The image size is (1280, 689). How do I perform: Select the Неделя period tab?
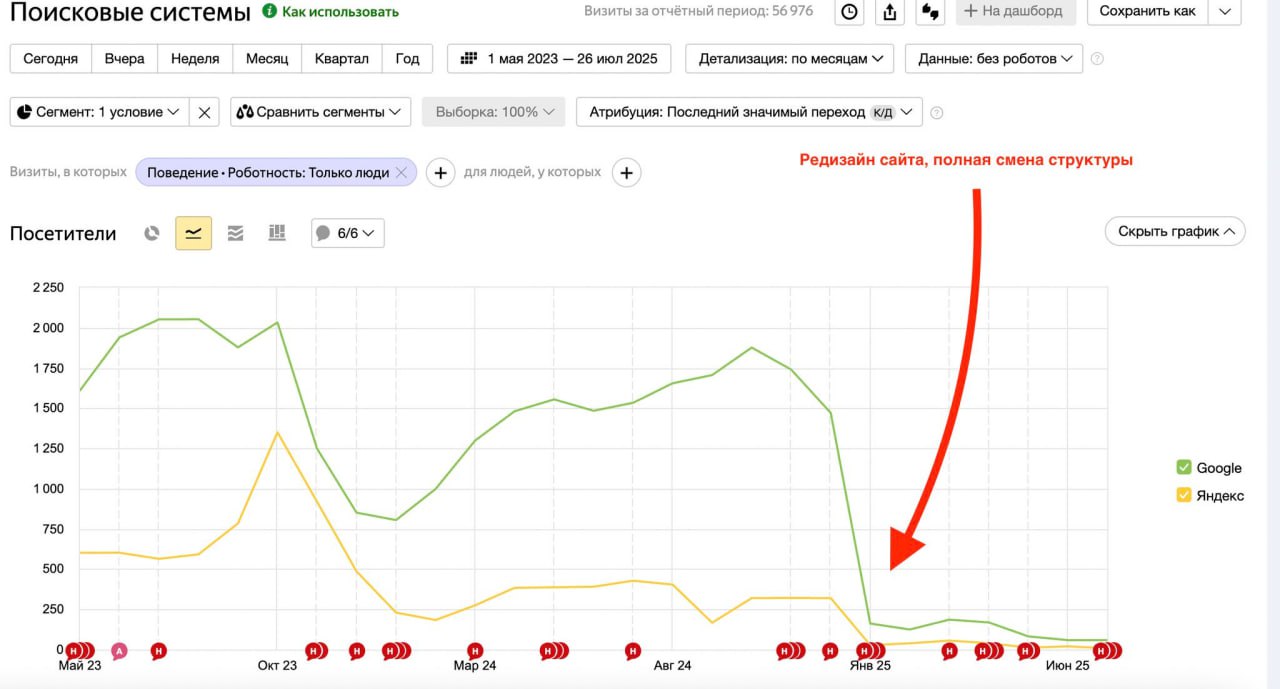(195, 58)
